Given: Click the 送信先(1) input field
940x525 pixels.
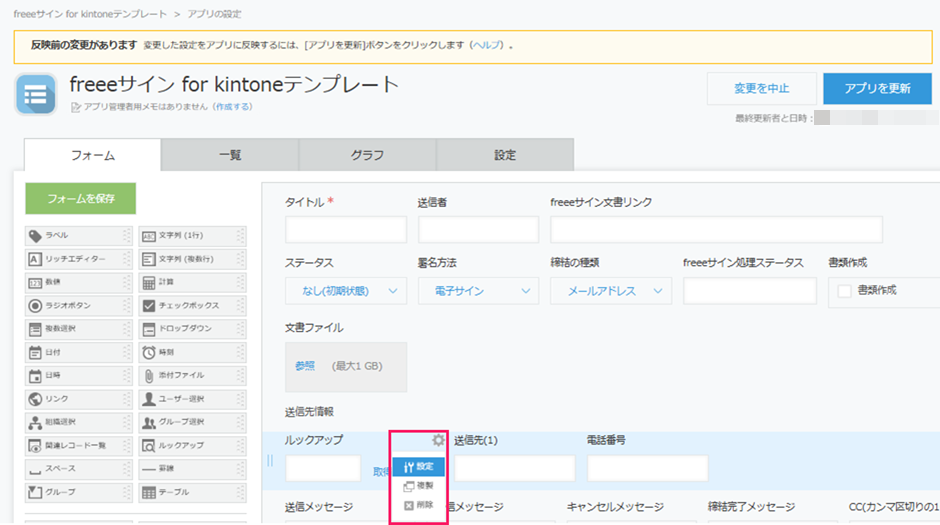Looking at the screenshot, I should point(514,468).
